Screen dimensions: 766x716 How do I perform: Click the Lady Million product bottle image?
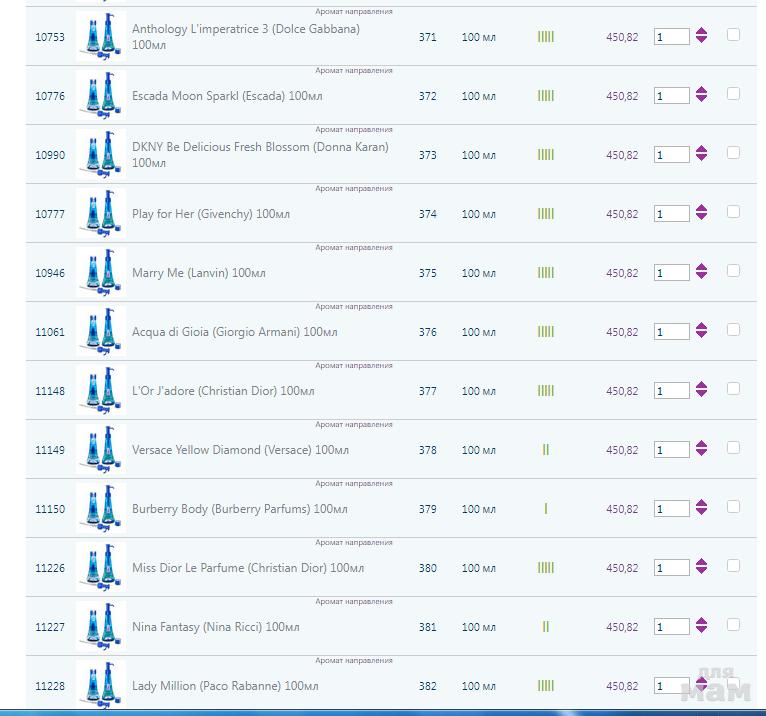[x=100, y=686]
